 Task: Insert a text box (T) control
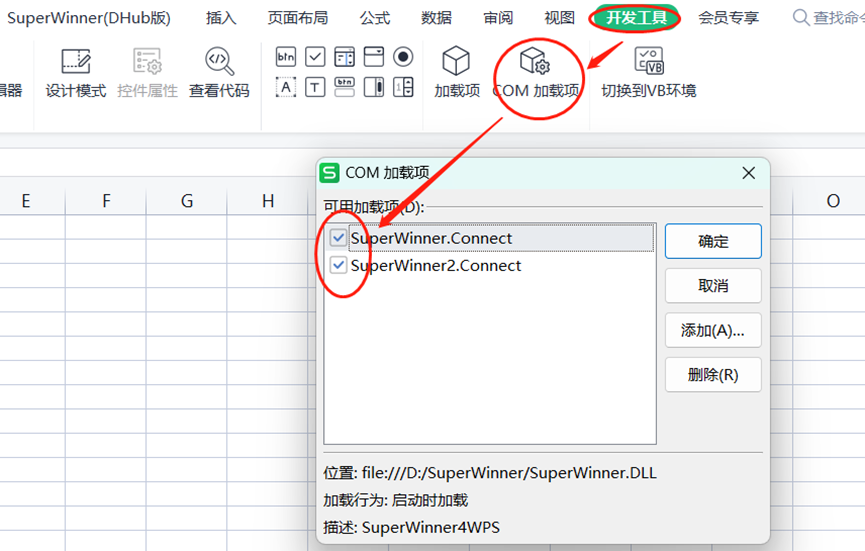(x=315, y=87)
